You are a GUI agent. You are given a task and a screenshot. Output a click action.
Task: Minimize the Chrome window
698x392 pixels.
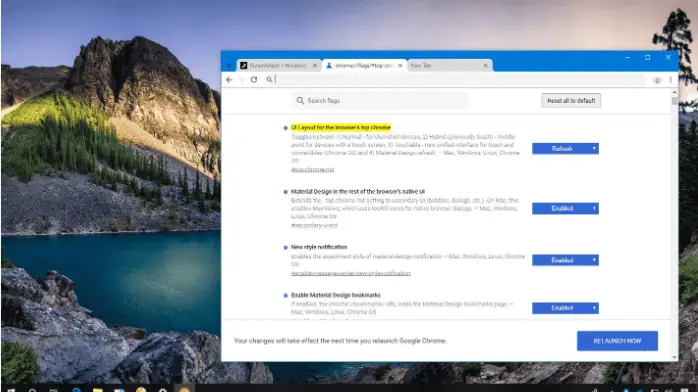[x=627, y=57]
